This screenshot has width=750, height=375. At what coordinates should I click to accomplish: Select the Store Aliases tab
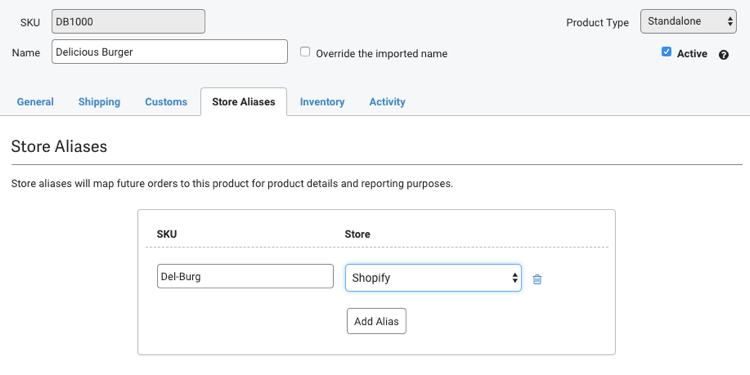coord(243,102)
